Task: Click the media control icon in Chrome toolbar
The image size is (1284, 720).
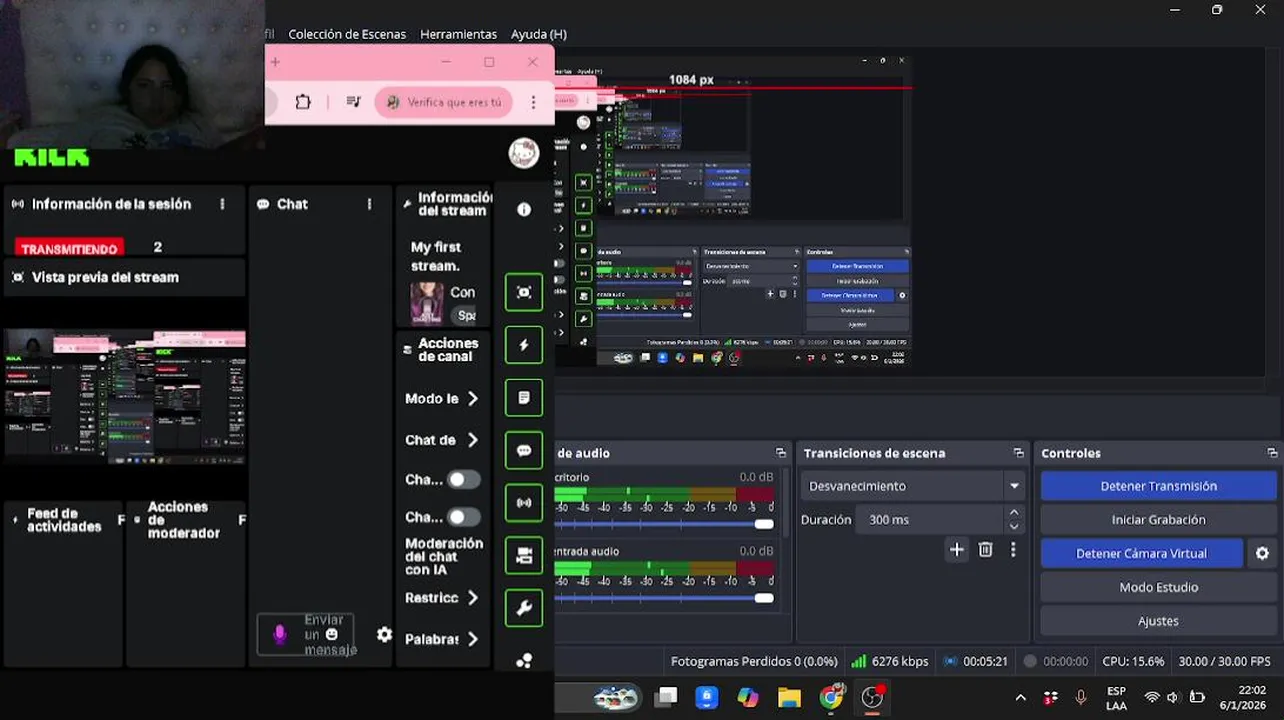Action: pyautogui.click(x=353, y=102)
